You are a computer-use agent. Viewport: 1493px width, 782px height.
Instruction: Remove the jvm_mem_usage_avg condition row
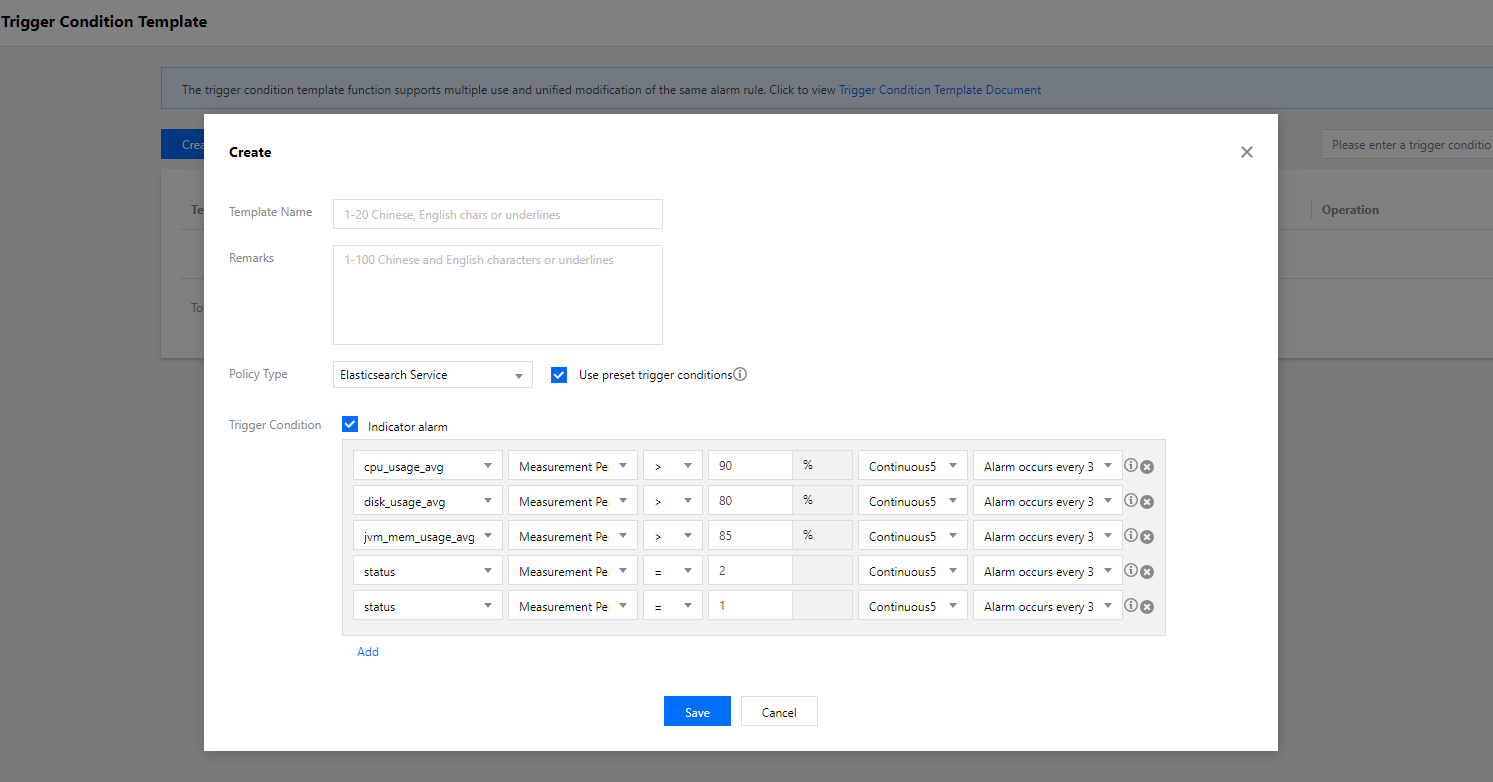(x=1147, y=537)
